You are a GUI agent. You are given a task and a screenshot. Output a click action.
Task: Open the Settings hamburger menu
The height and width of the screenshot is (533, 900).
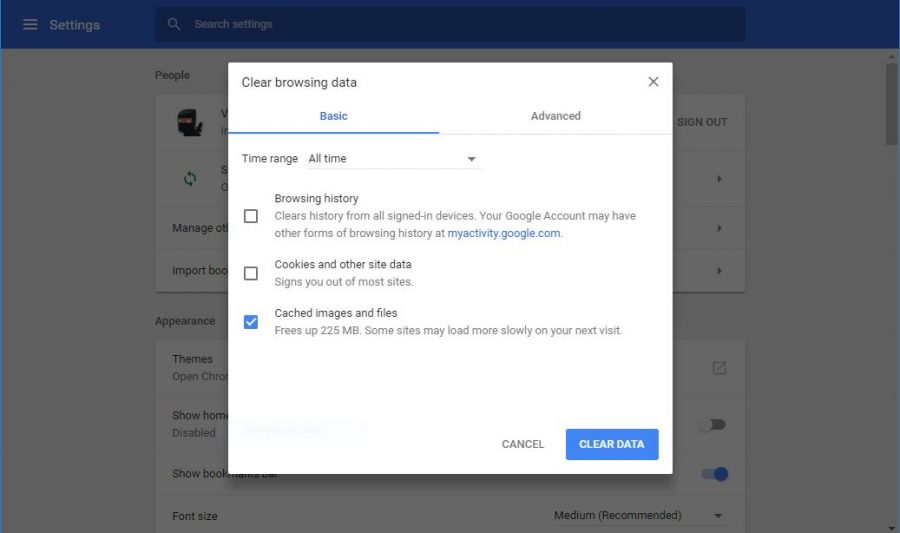30,24
